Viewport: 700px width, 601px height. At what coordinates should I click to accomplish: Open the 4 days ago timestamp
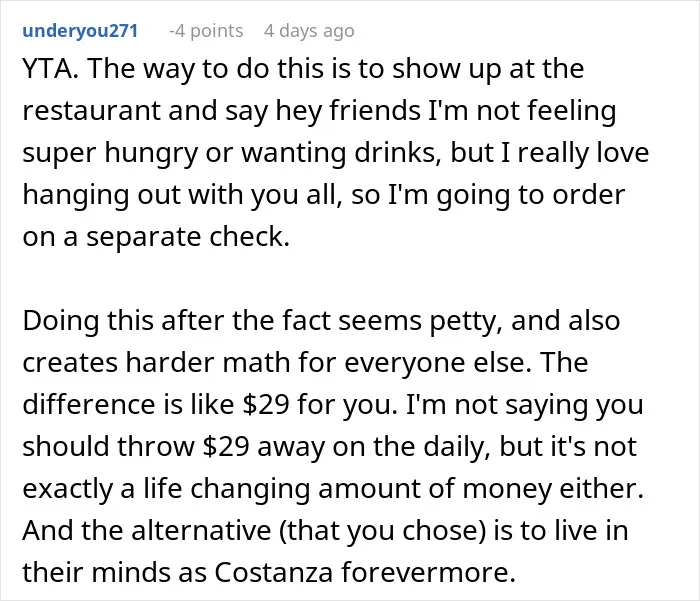tap(309, 31)
